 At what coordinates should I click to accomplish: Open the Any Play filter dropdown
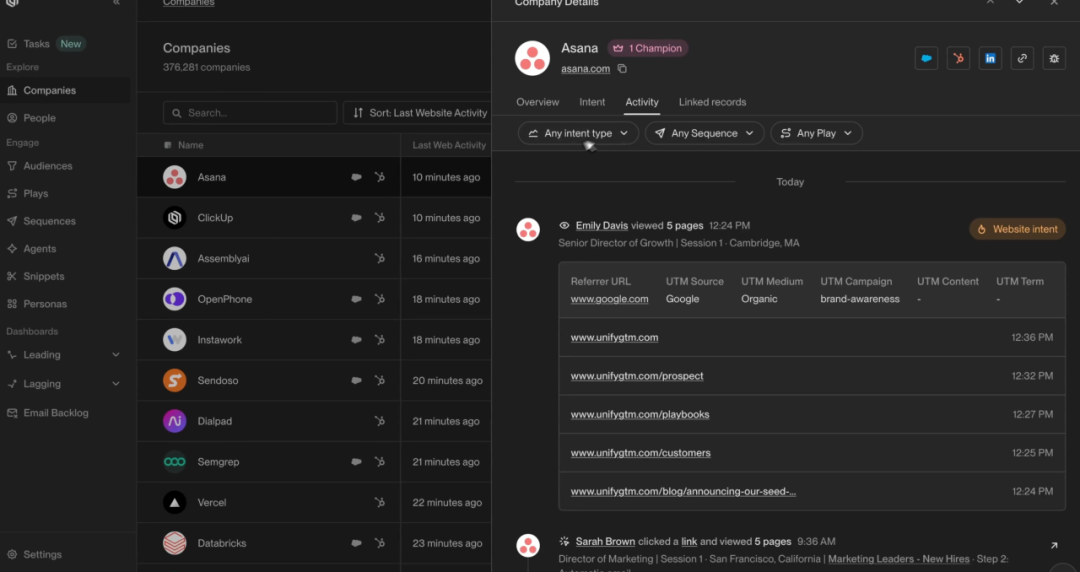(x=816, y=133)
